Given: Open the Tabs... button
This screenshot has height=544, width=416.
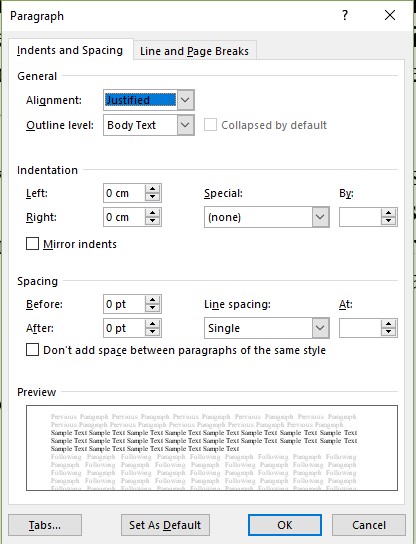Looking at the screenshot, I should 45,525.
